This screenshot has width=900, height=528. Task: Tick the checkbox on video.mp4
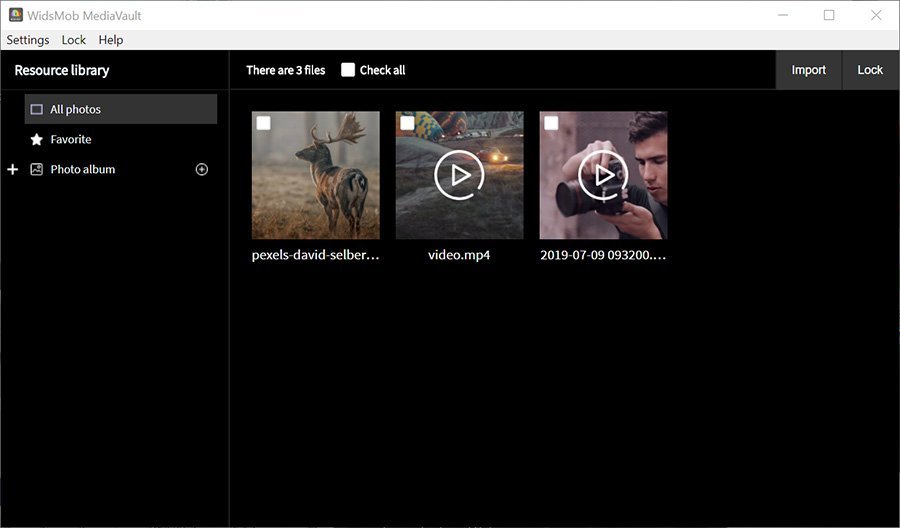(407, 123)
